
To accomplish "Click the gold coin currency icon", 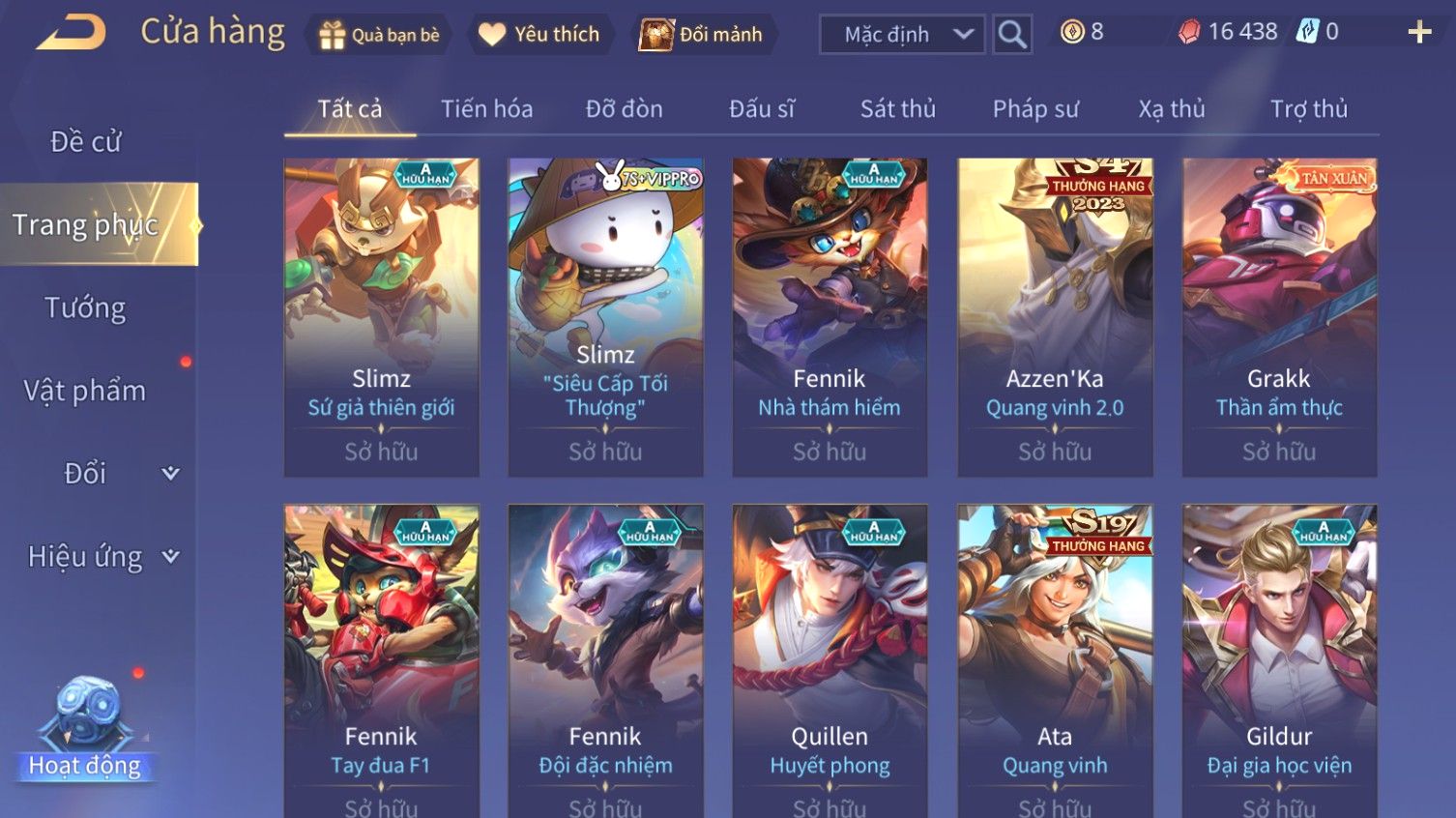I will 1072,32.
